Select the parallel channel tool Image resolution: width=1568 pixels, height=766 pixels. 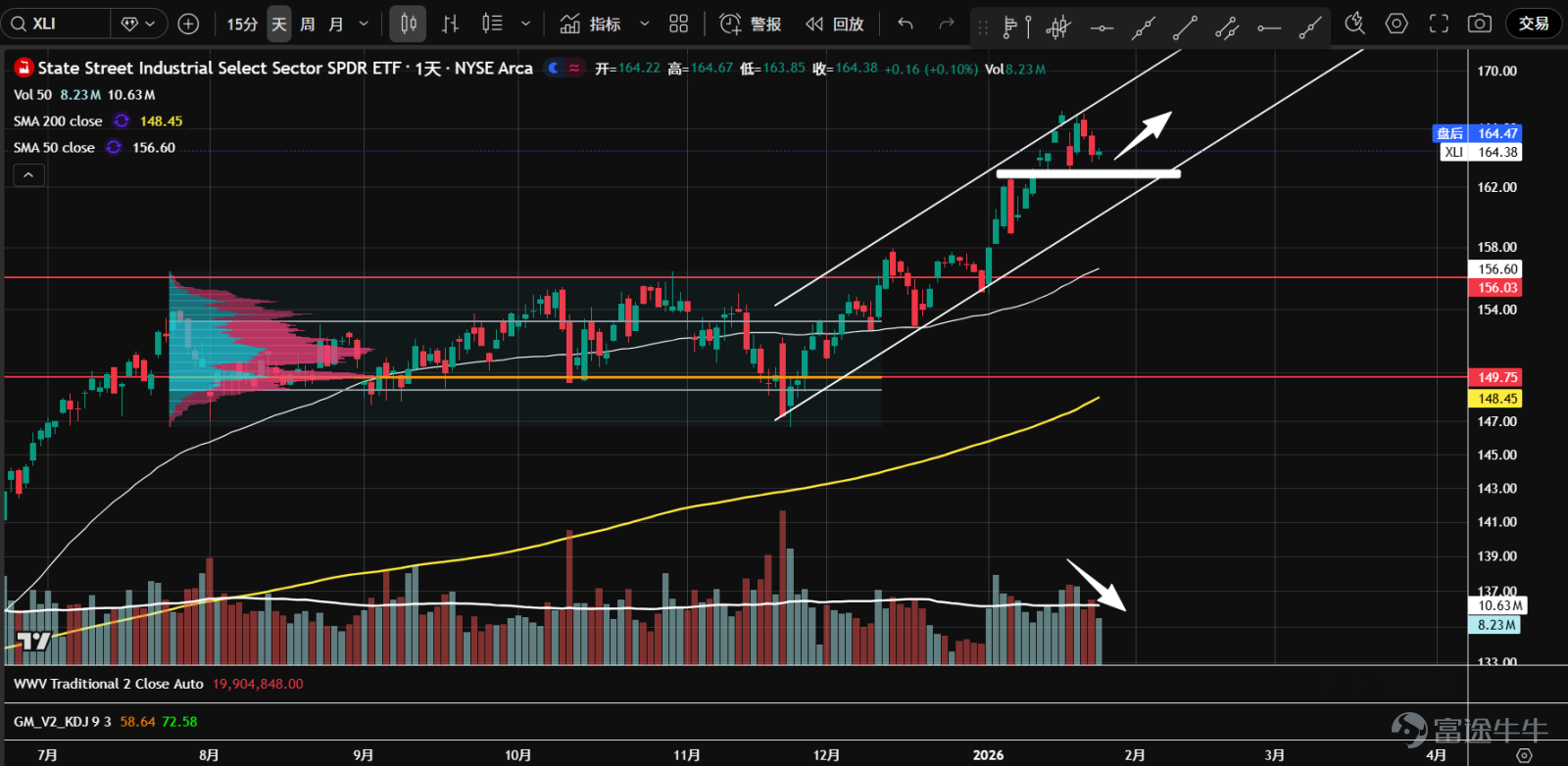[x=1227, y=27]
